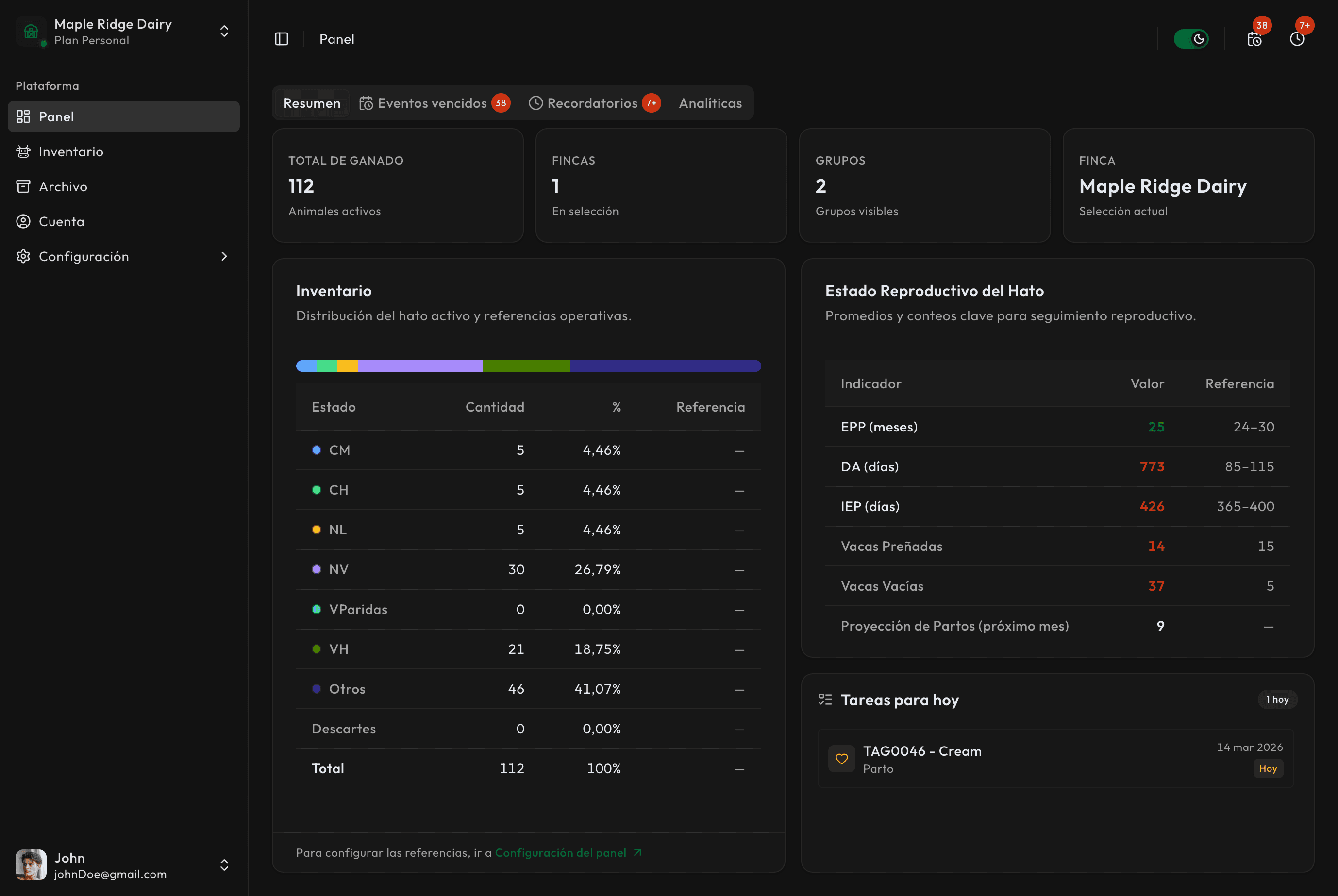Click the dark blue Otros bar segment
The width and height of the screenshot is (1338, 896).
click(x=665, y=365)
